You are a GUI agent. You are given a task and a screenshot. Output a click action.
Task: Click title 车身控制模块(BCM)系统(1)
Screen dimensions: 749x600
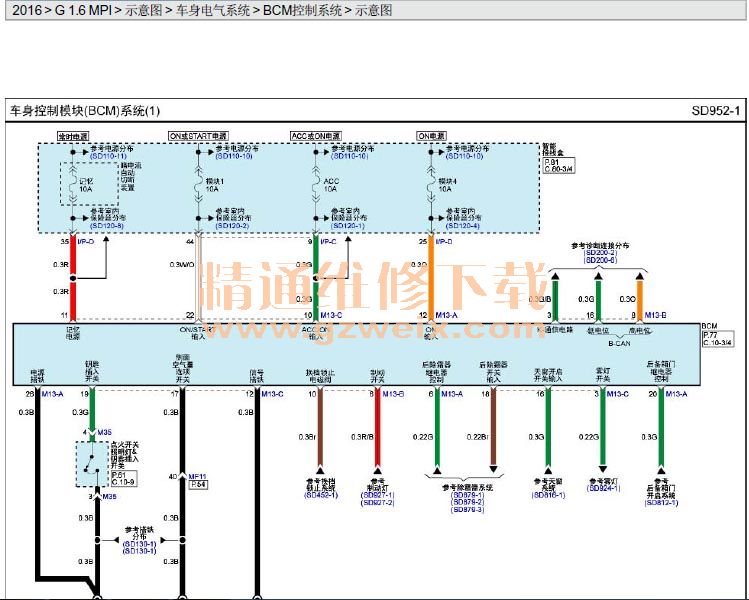click(x=86, y=111)
